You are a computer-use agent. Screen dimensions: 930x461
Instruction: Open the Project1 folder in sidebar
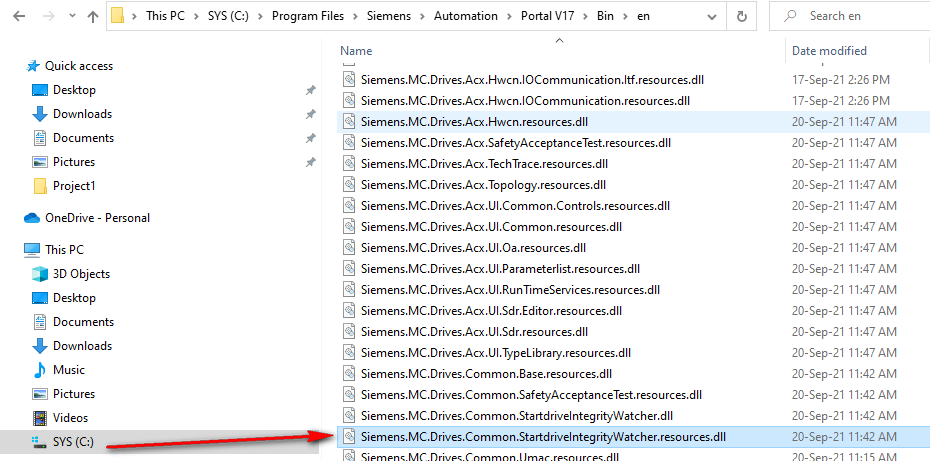pyautogui.click(x=74, y=186)
